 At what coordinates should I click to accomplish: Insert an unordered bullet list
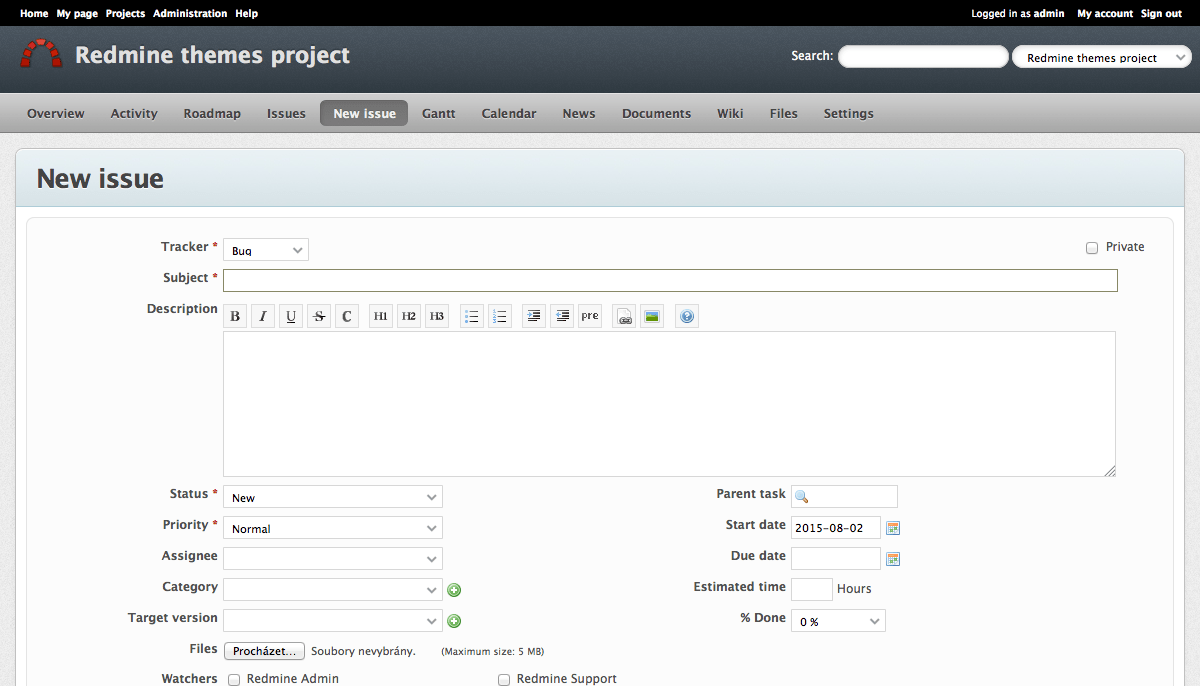tap(472, 317)
